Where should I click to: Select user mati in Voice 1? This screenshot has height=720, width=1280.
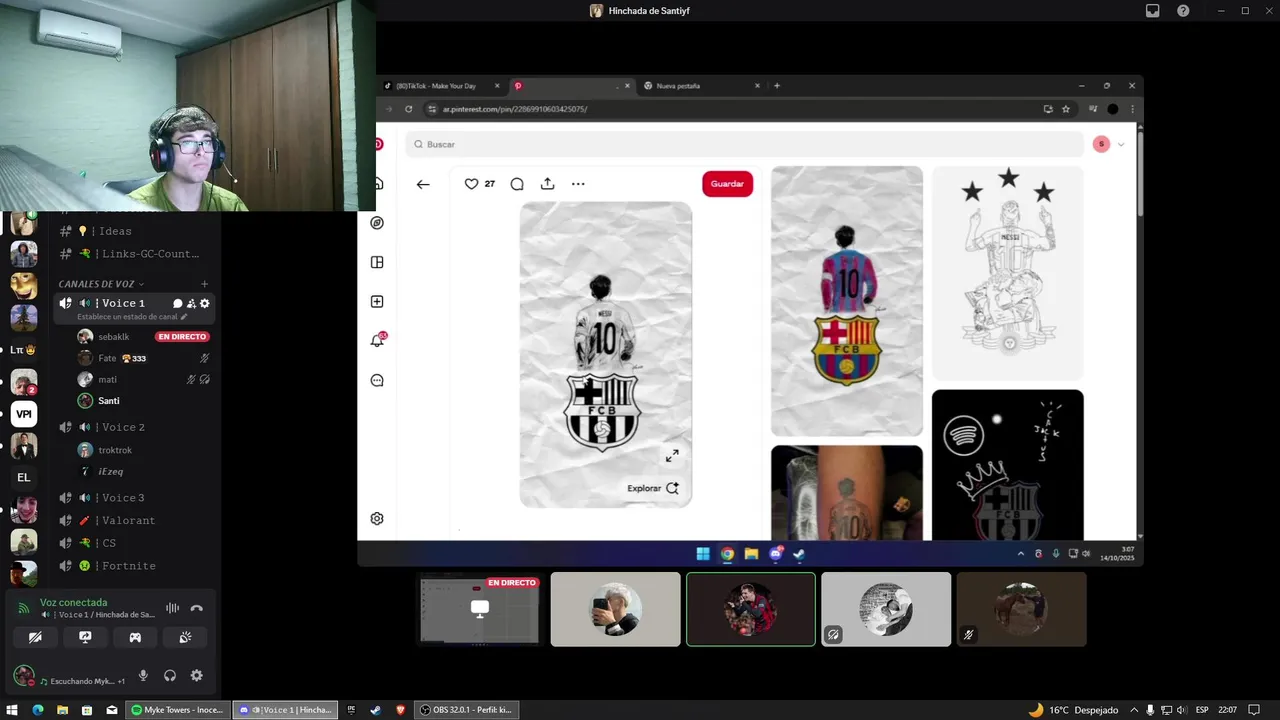point(143,379)
